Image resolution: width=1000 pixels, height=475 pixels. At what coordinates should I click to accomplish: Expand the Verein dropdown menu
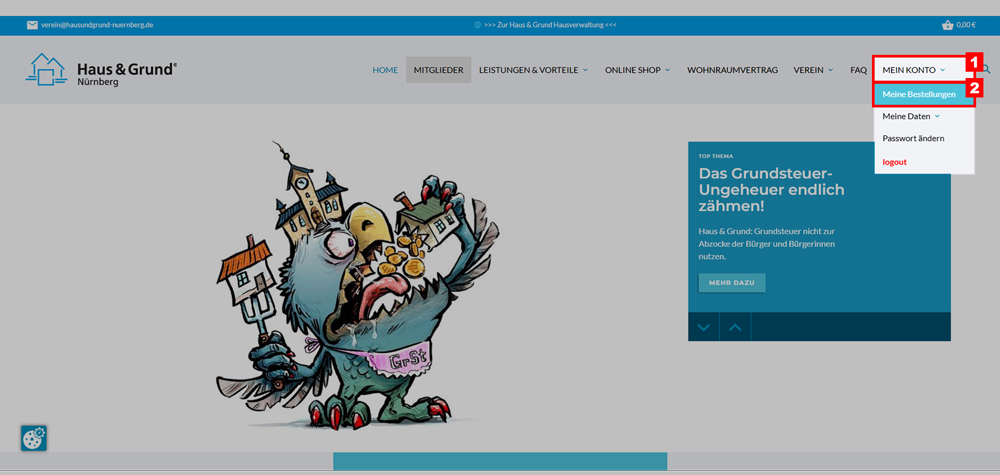[x=813, y=70]
